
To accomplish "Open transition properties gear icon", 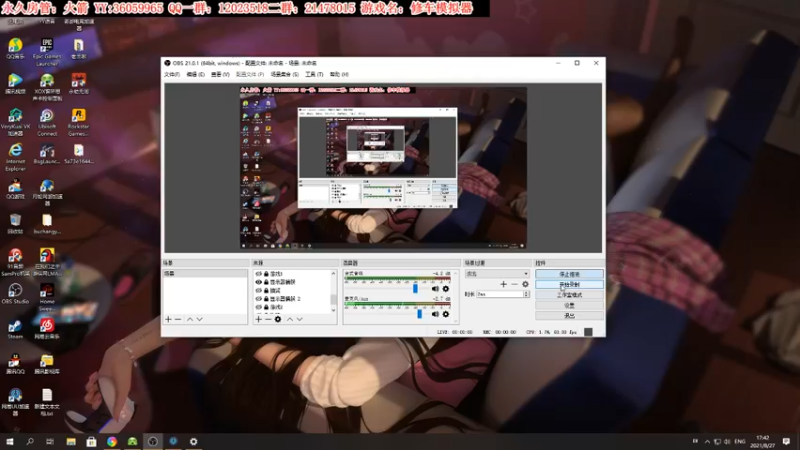I will (x=525, y=284).
